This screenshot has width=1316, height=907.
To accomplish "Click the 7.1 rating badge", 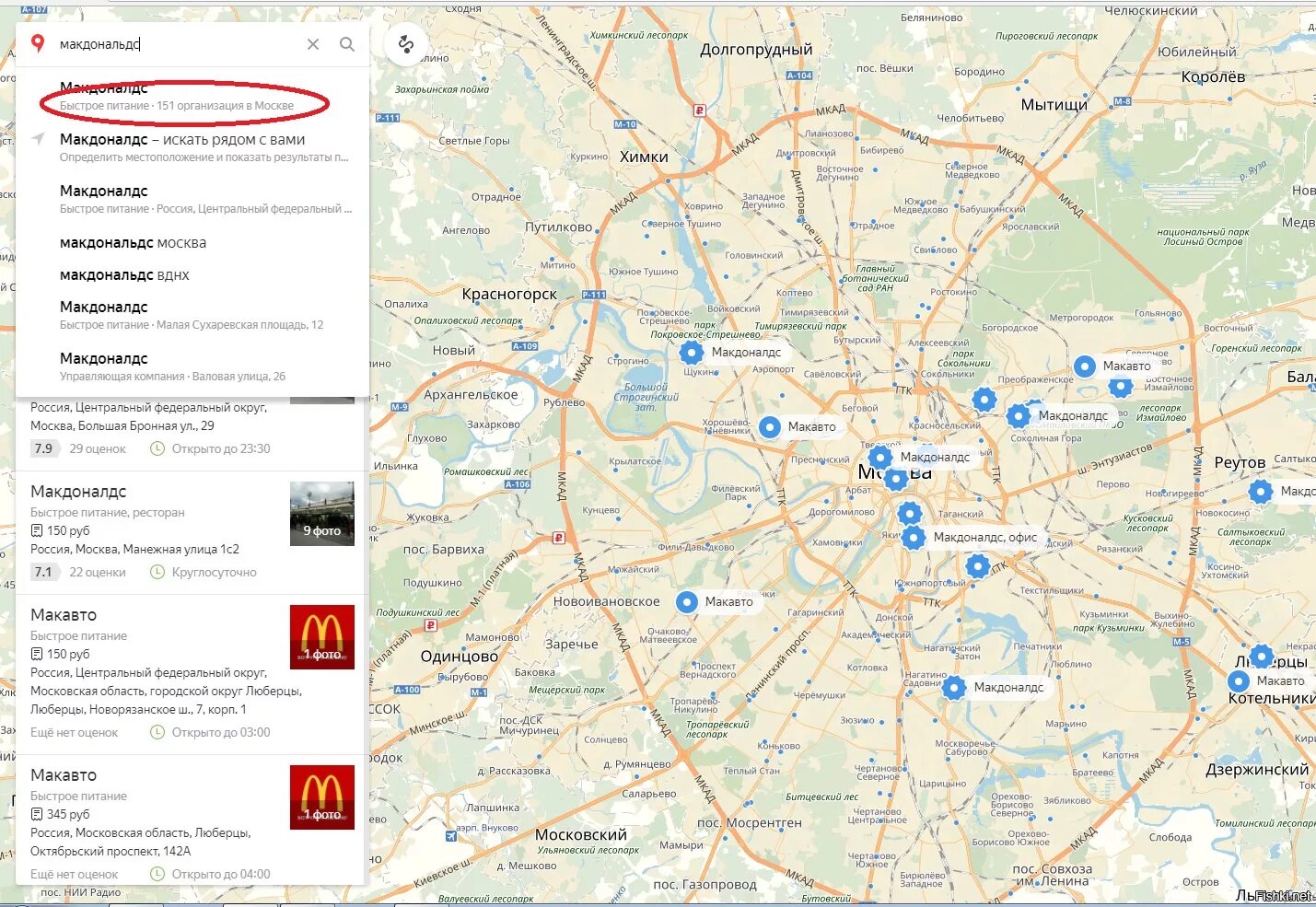I will click(44, 572).
